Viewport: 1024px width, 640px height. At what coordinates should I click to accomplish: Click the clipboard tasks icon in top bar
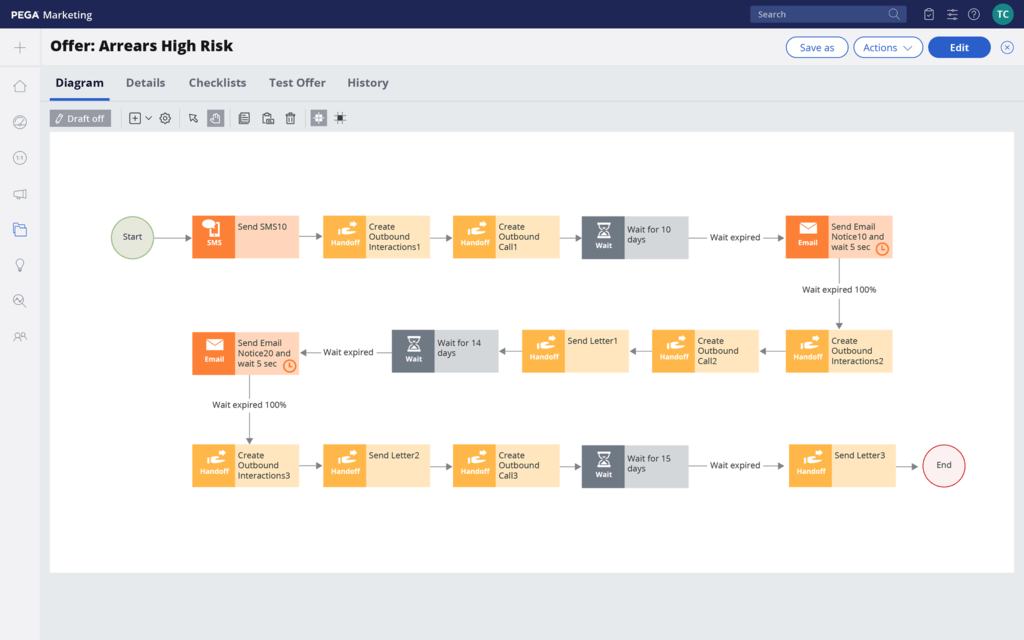[928, 14]
